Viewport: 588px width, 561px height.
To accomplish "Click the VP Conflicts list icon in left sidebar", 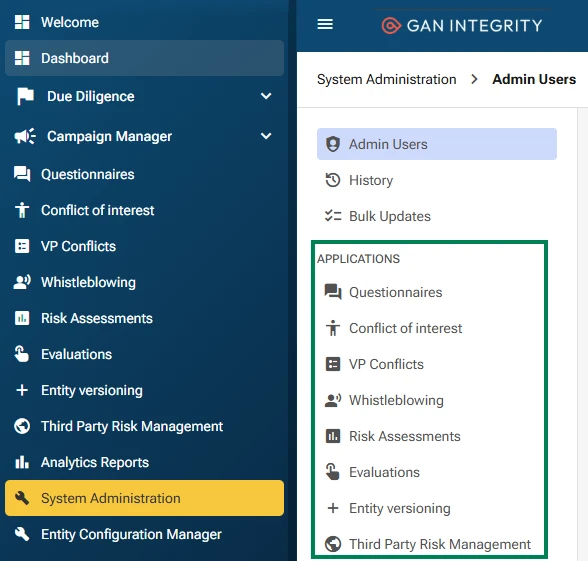I will click(x=22, y=246).
